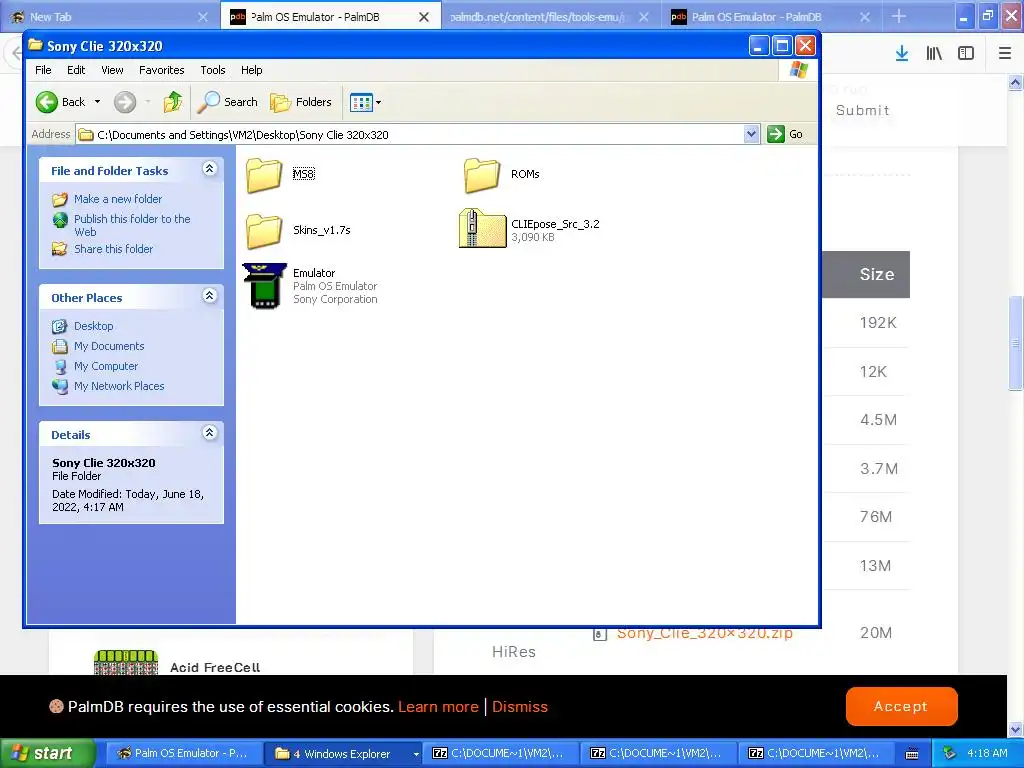Collapse the Details panel
The width and height of the screenshot is (1024, 768).
(210, 433)
